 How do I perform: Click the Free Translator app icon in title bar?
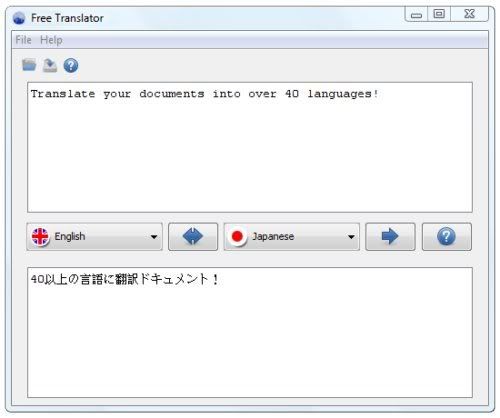coord(19,18)
